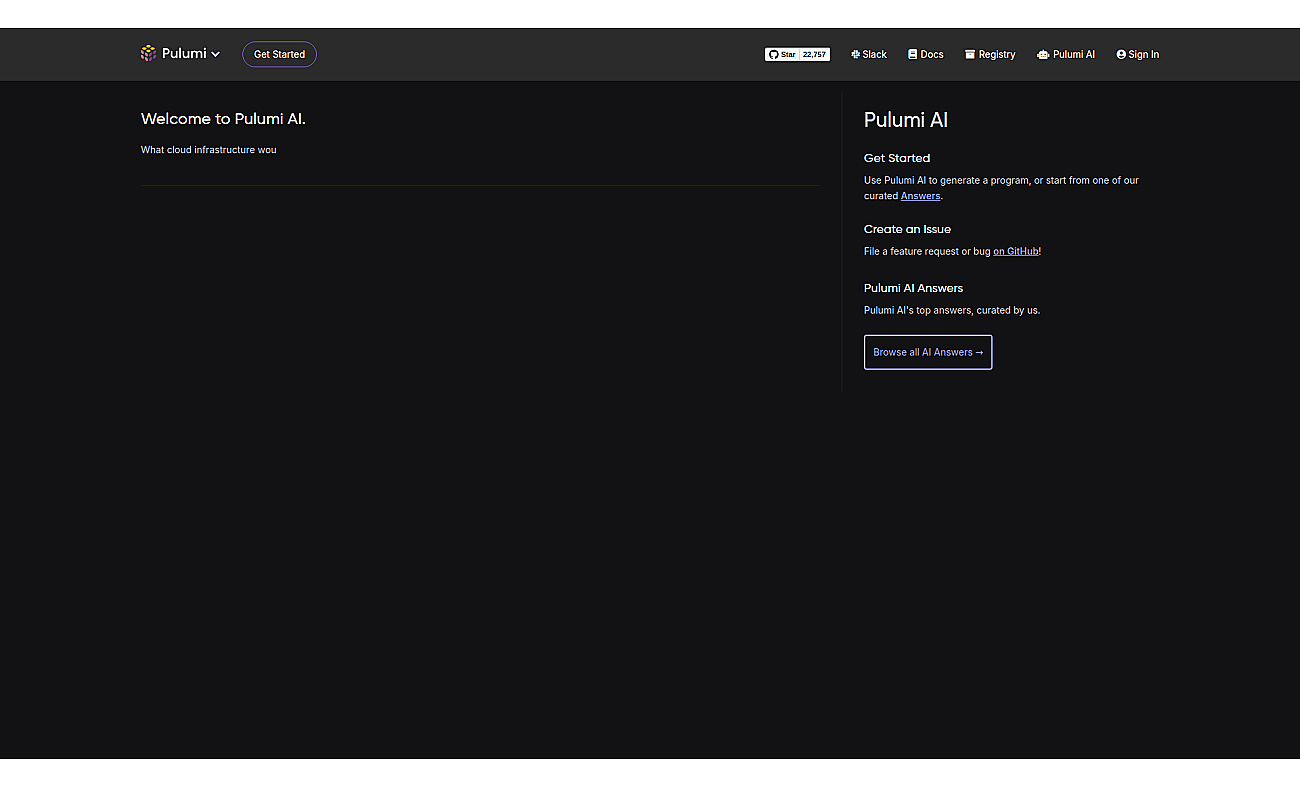Click the 'What cloud infrastructure wou' prompt text
Image resolution: width=1300 pixels, height=788 pixels.
click(x=208, y=150)
